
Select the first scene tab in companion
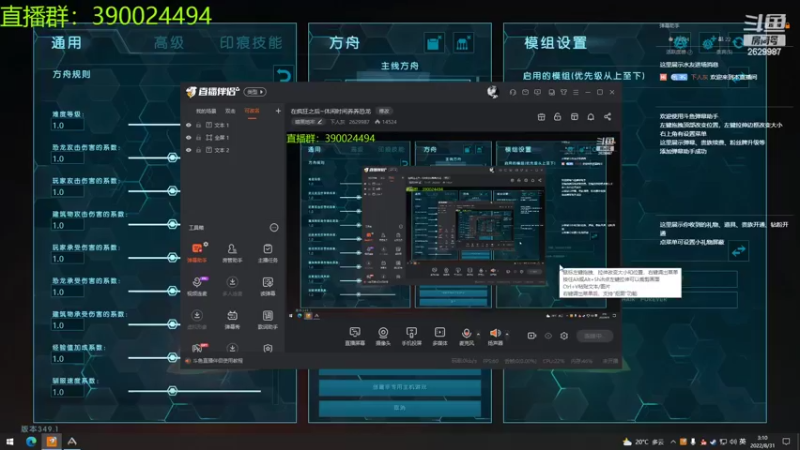206,111
